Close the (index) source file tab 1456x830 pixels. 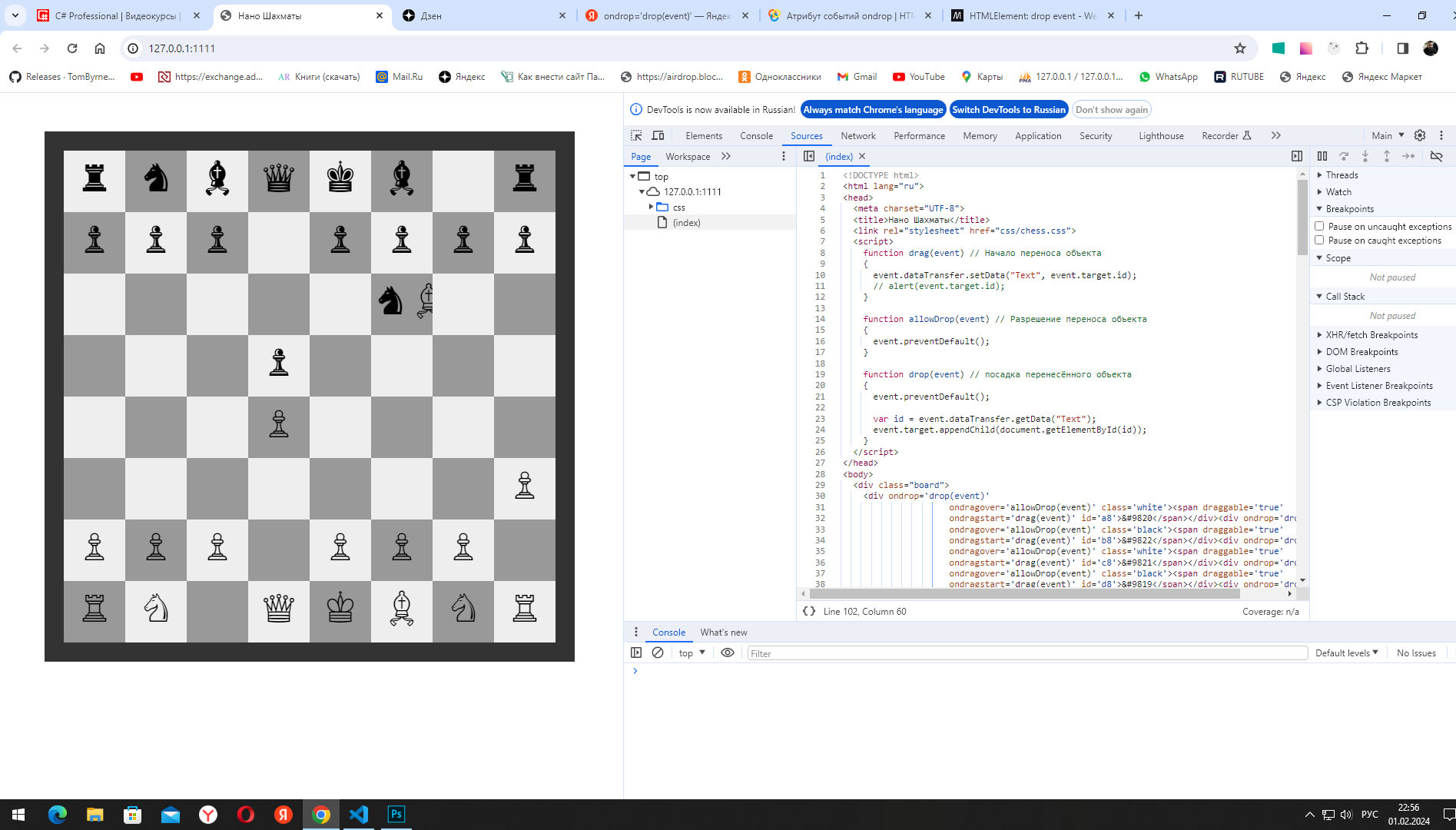click(862, 156)
